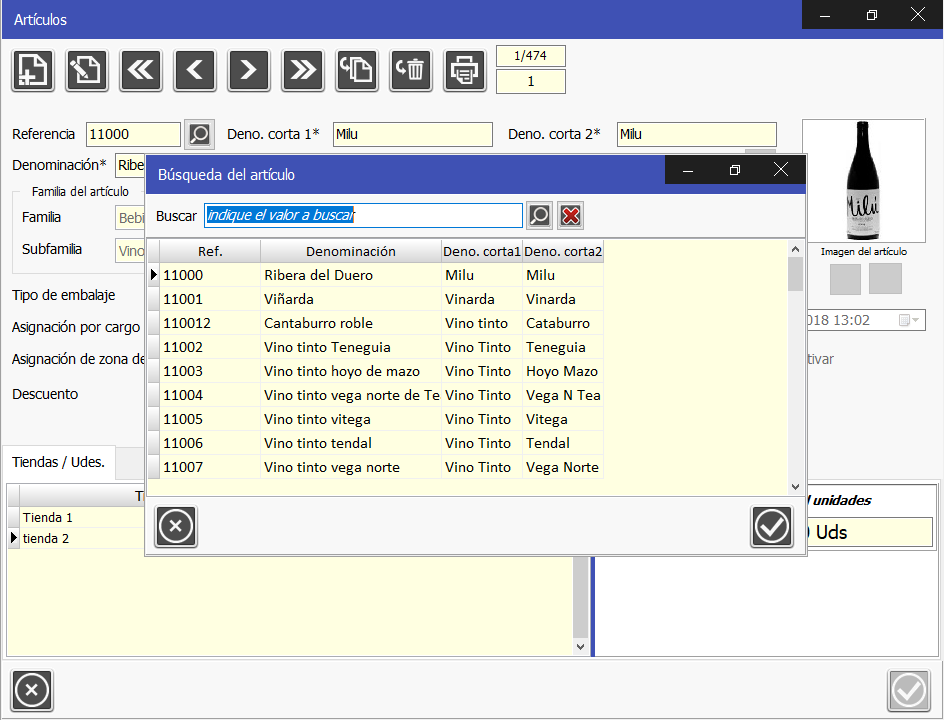Click the edit article toolbar icon
The image size is (944, 720).
[87, 70]
